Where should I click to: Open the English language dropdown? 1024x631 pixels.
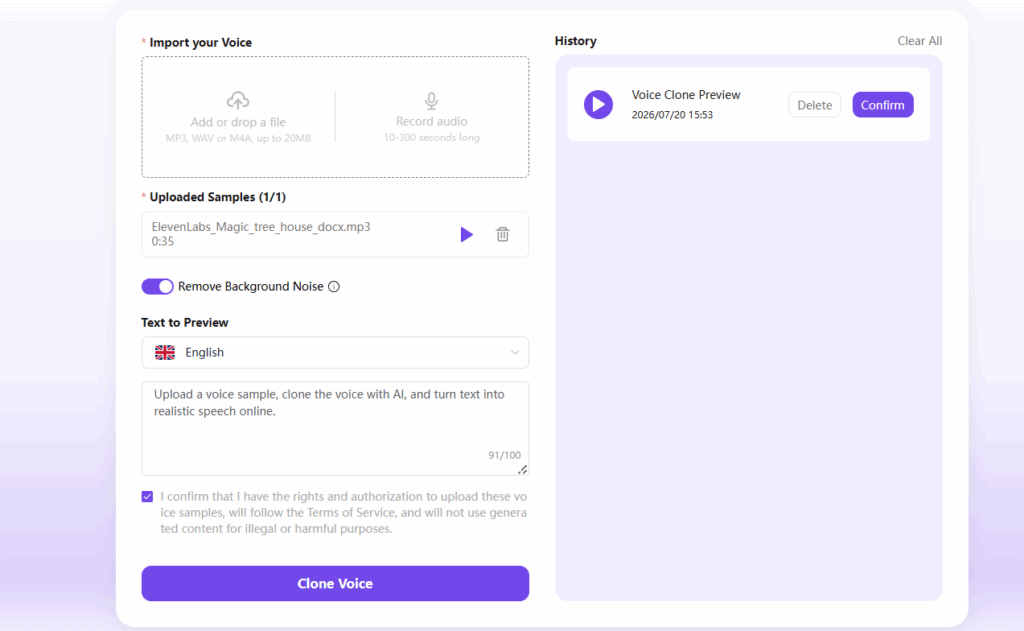point(335,353)
